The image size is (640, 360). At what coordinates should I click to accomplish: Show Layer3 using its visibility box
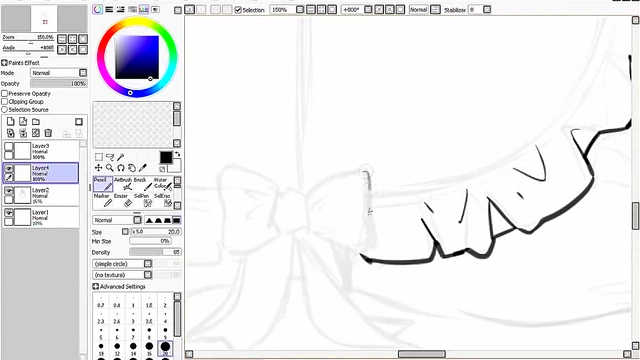coord(9,147)
